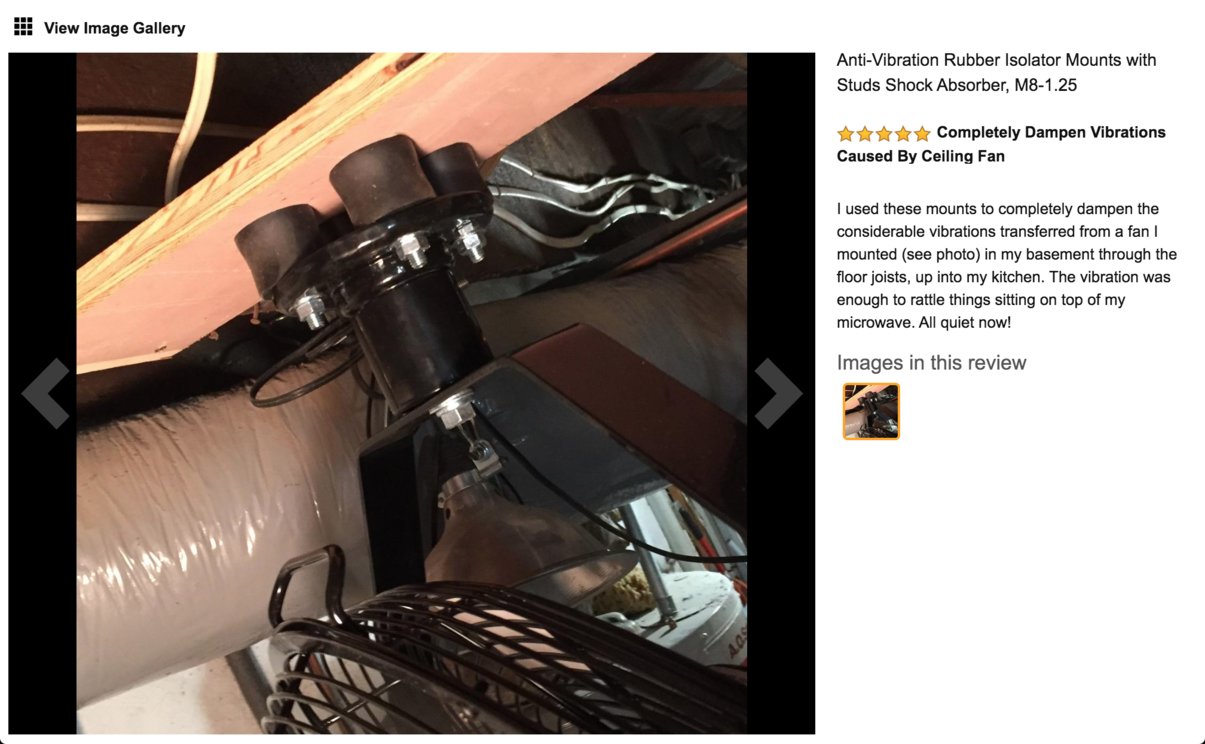This screenshot has height=744, width=1205.
Task: Click the five-star rating icons
Action: tap(884, 133)
